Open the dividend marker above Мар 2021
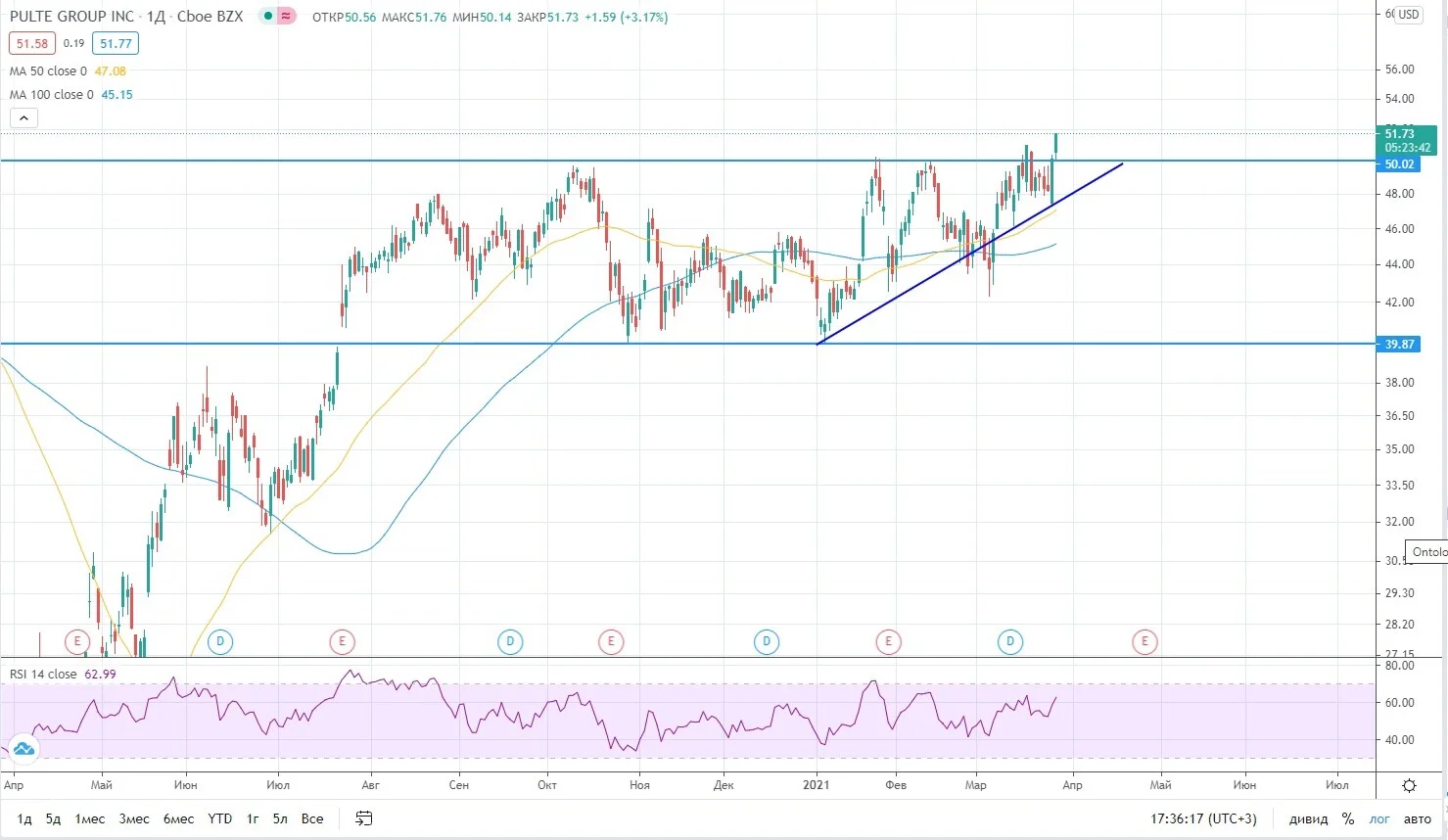Viewport: 1448px width, 840px height. pos(1010,642)
